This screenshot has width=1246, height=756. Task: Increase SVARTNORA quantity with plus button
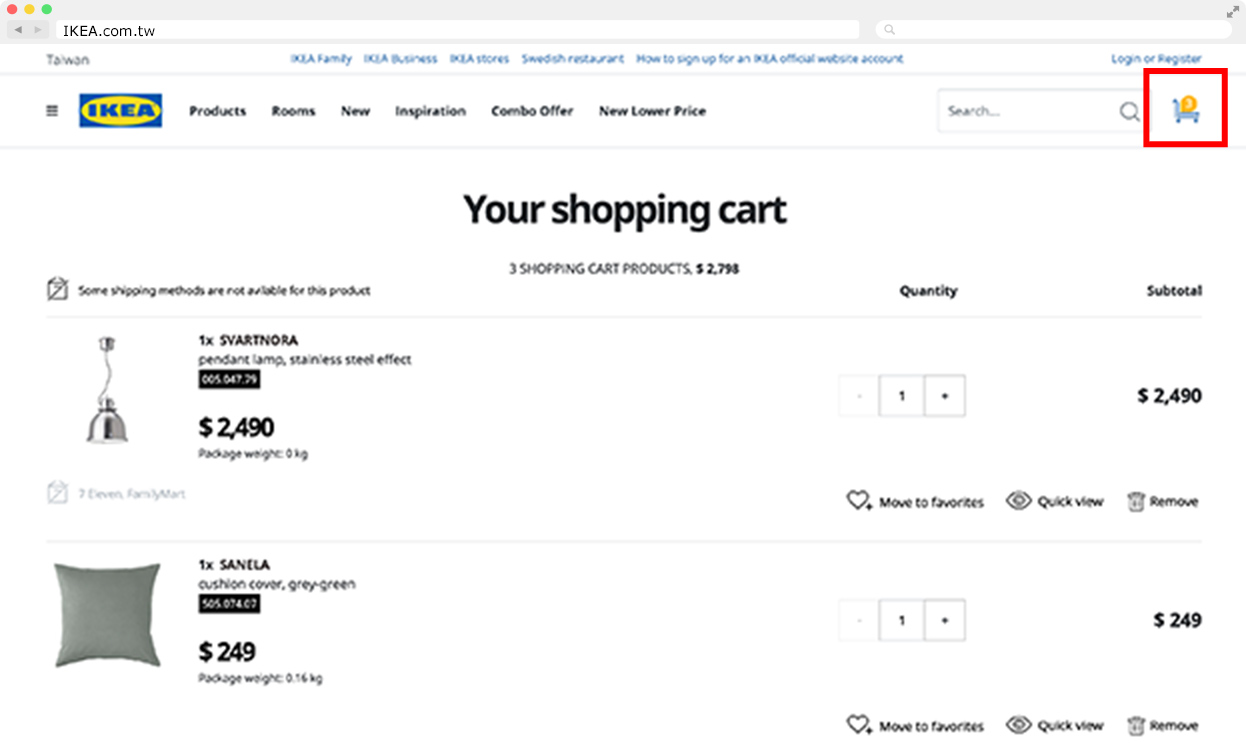tap(944, 396)
